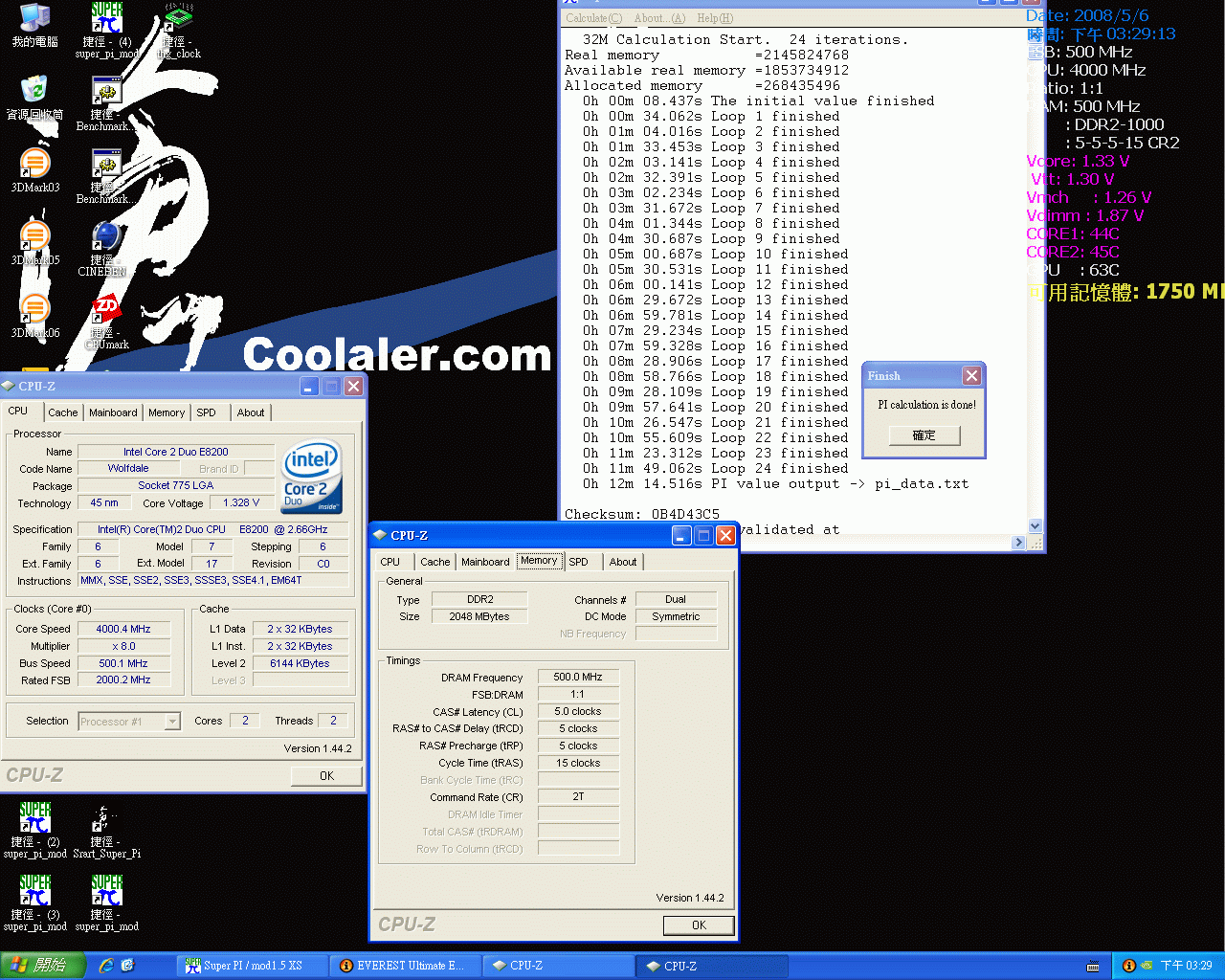Click the 'Checksum: 0B4D43C5' line in Super PI
This screenshot has height=980, width=1225.
coord(642,515)
